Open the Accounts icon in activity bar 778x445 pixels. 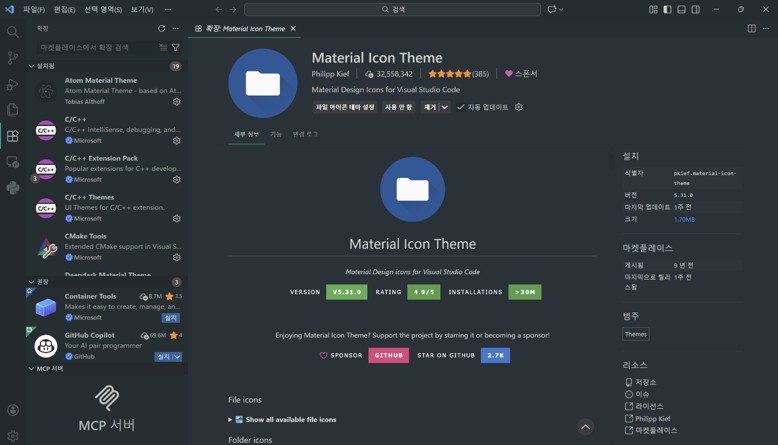(13, 410)
